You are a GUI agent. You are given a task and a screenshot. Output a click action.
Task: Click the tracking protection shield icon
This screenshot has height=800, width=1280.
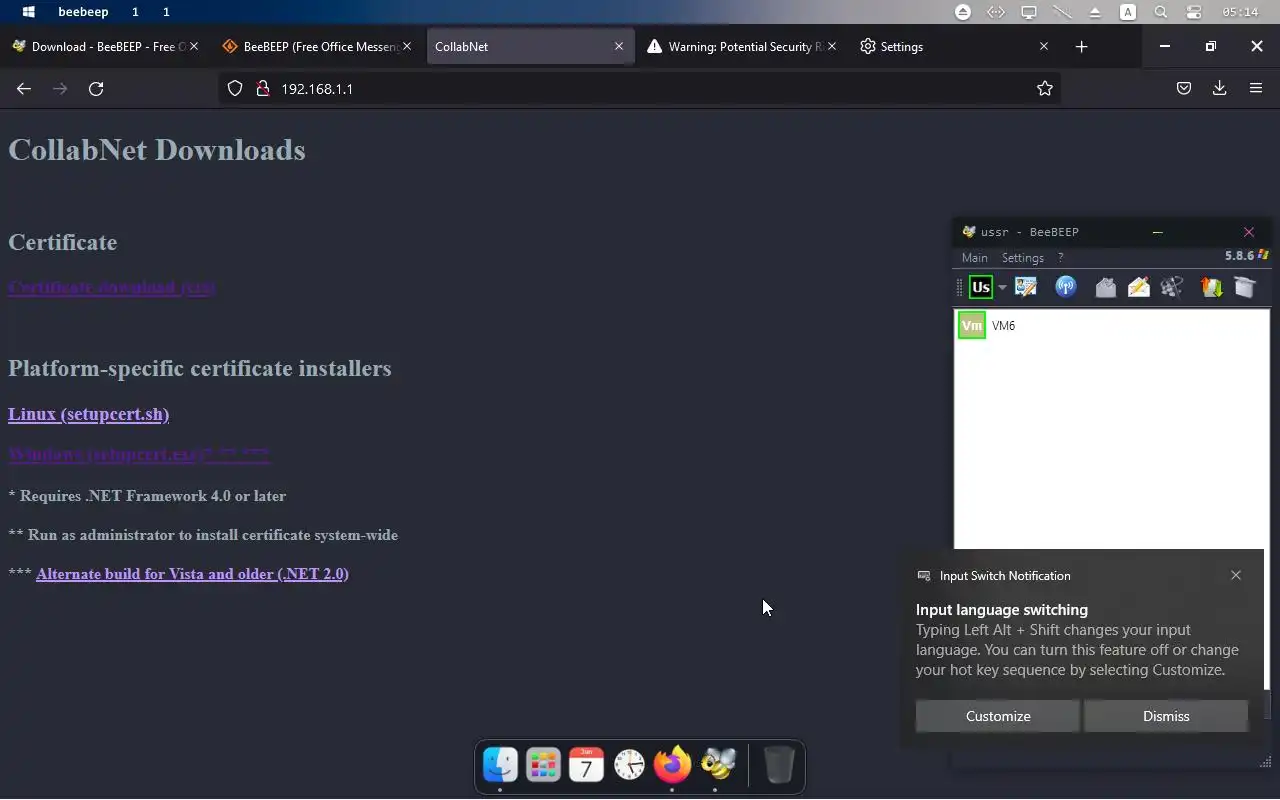pyautogui.click(x=235, y=89)
